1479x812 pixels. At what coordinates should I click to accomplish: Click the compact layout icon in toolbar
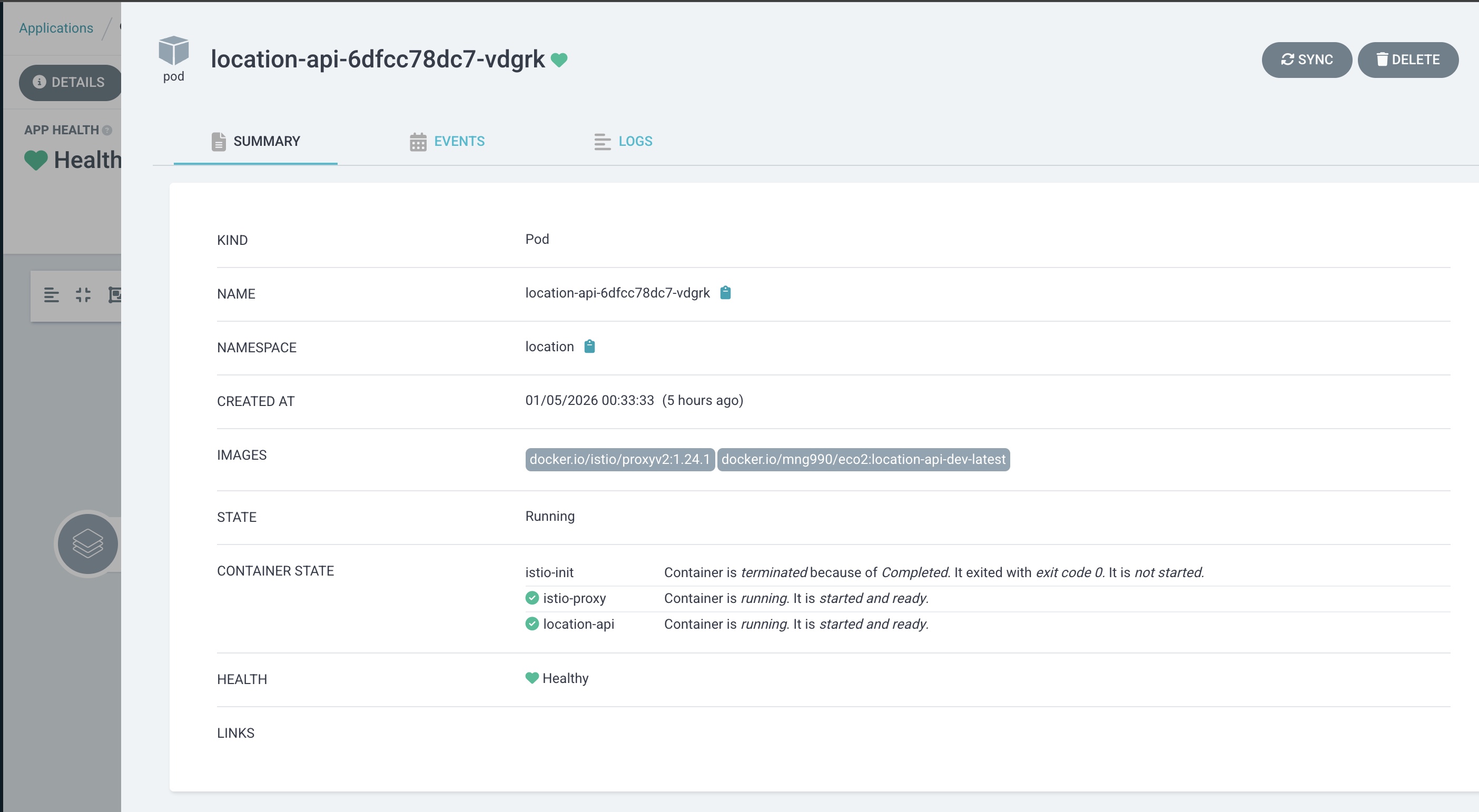tap(83, 295)
